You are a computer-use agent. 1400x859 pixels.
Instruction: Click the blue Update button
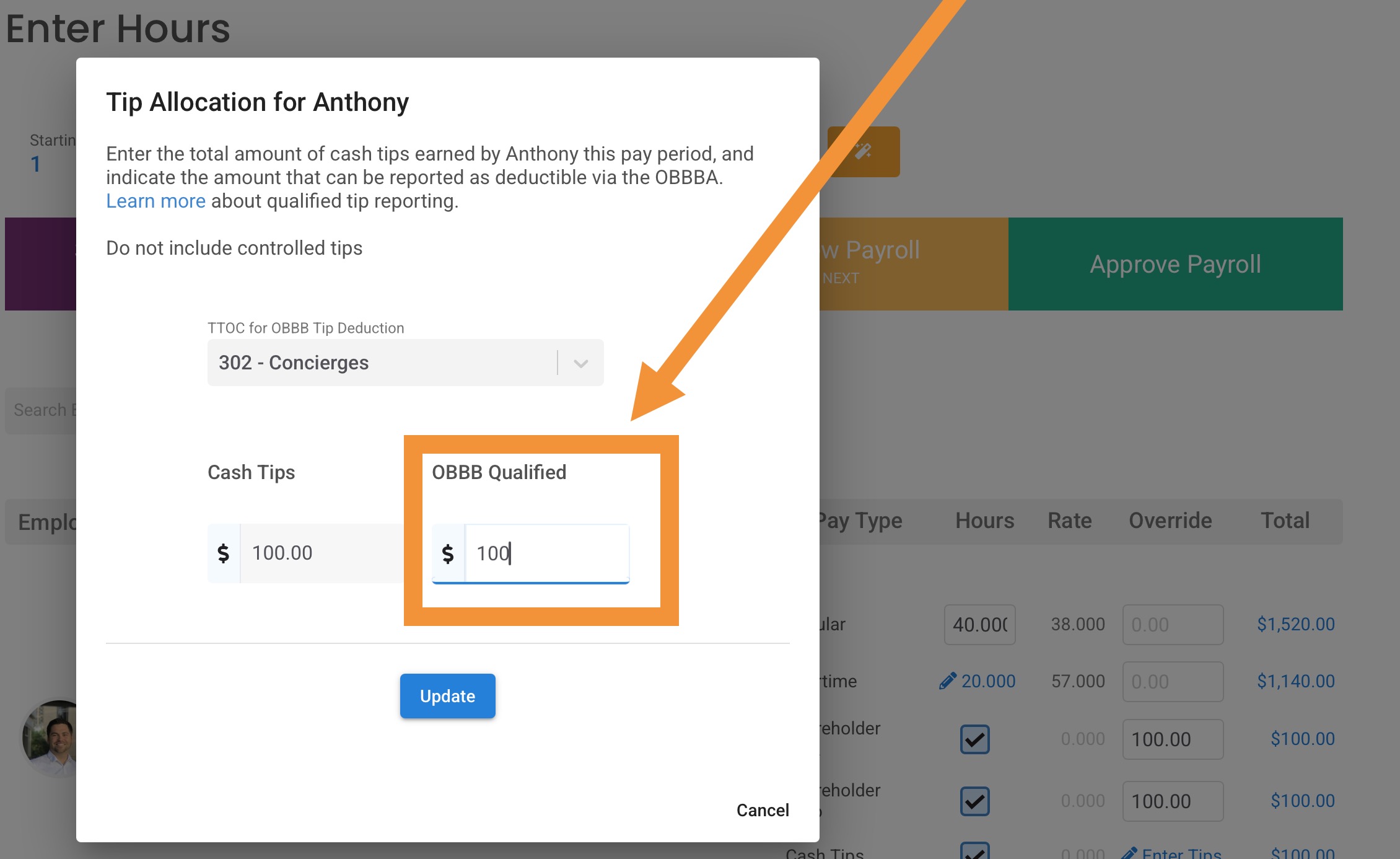click(447, 696)
